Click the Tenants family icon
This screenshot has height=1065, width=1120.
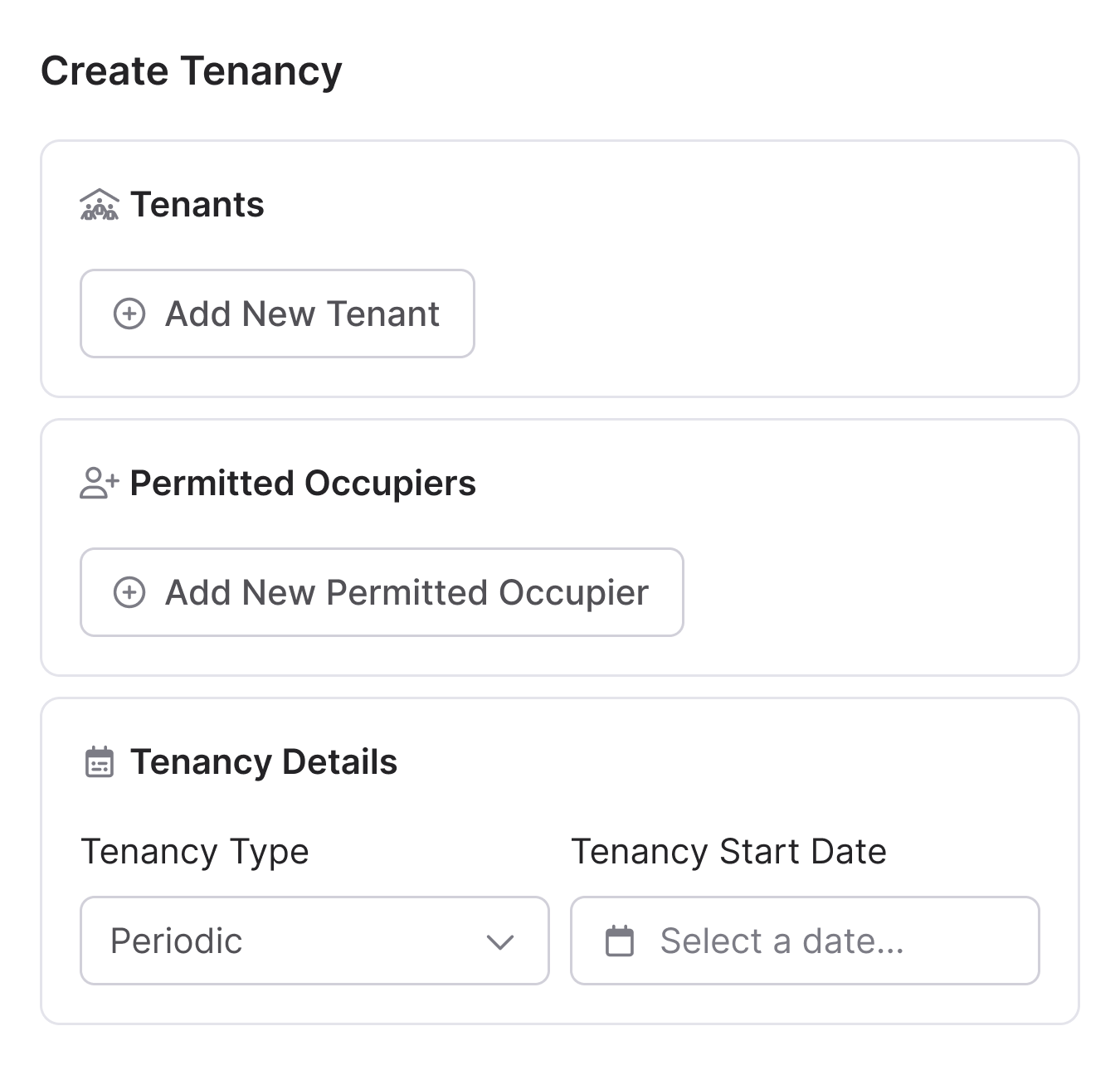pos(100,204)
